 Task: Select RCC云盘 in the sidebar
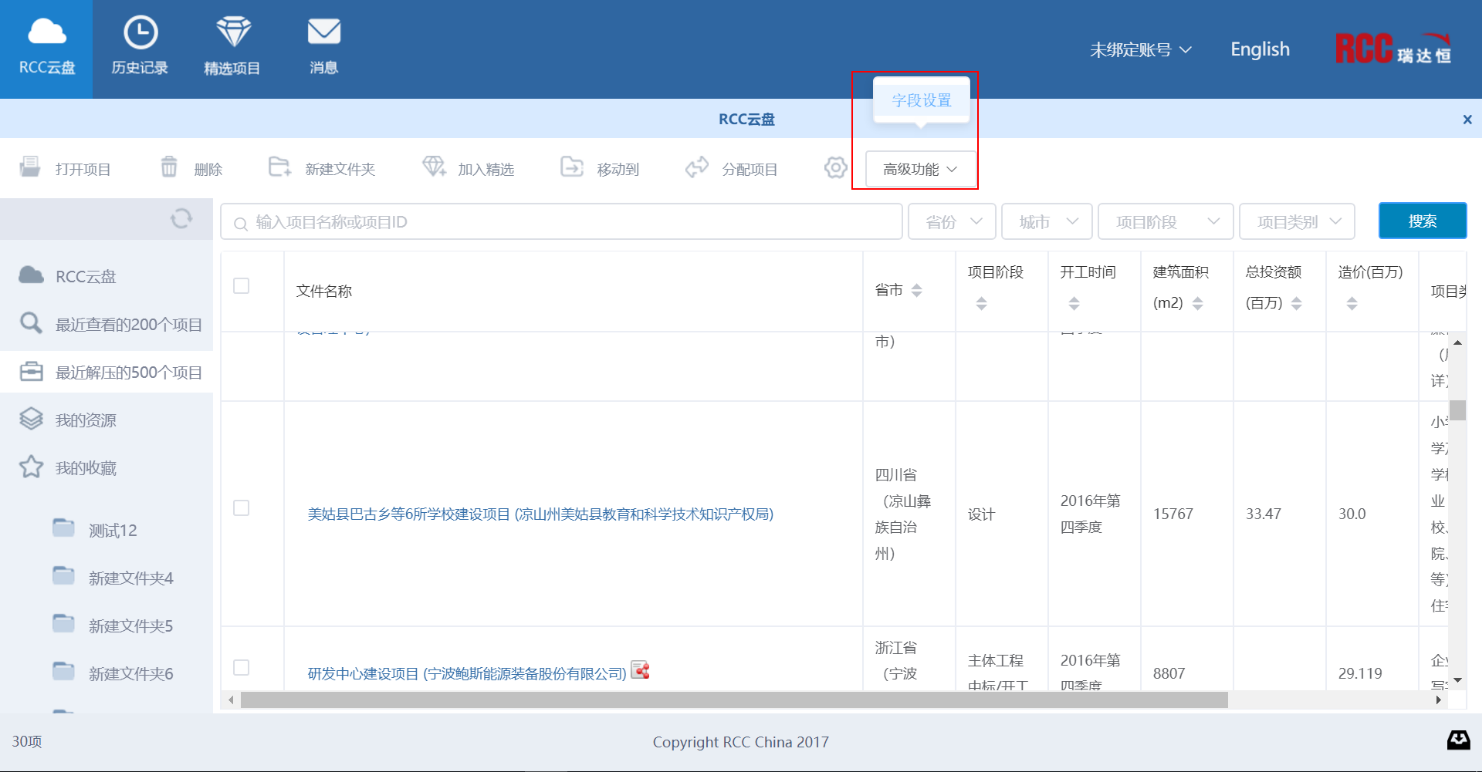click(x=106, y=276)
